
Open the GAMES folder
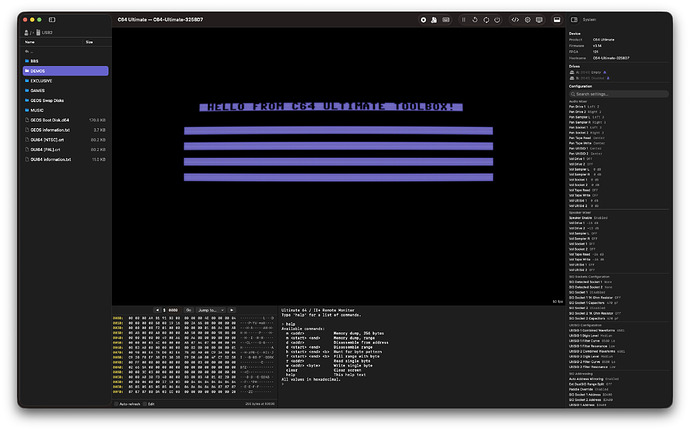pyautogui.click(x=66, y=91)
